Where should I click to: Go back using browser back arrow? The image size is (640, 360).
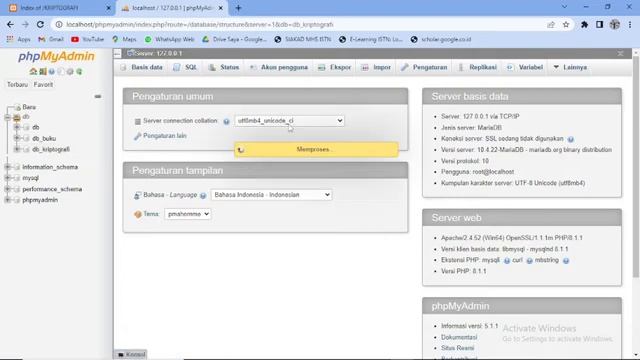[10, 24]
